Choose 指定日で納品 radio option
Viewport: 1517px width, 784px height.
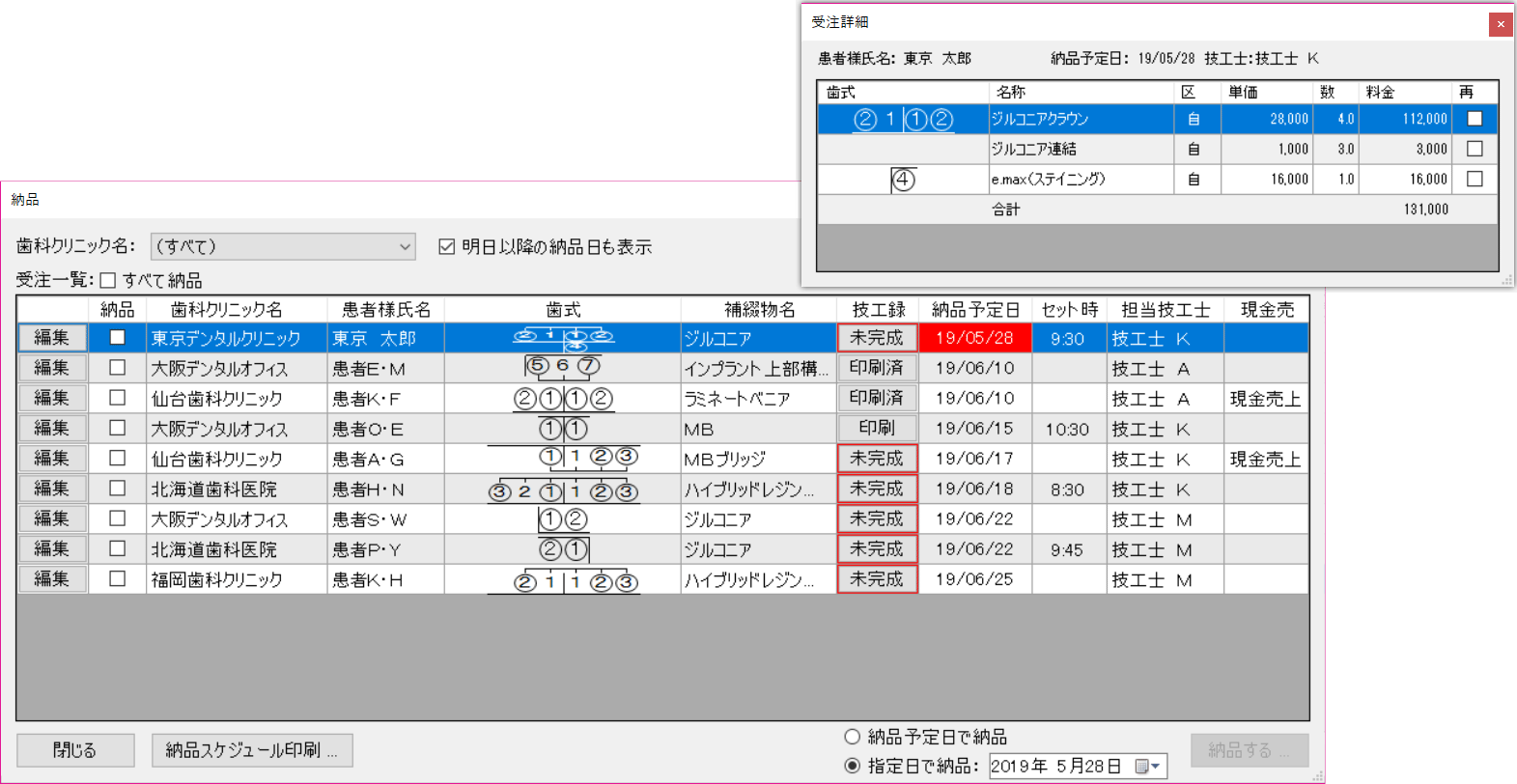(x=852, y=766)
